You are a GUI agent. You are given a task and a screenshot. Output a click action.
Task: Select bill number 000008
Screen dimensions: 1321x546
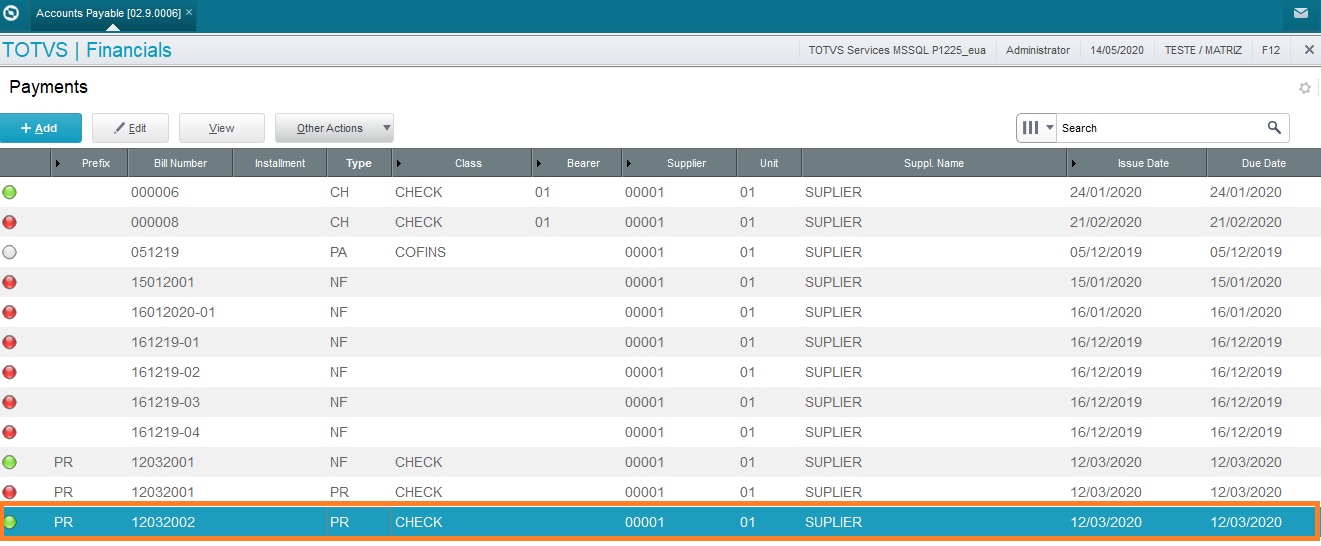click(155, 222)
